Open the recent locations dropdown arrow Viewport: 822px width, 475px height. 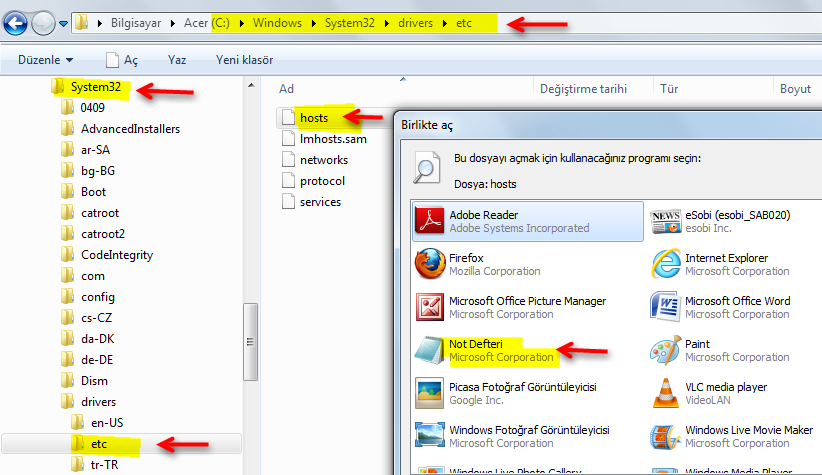[63, 24]
